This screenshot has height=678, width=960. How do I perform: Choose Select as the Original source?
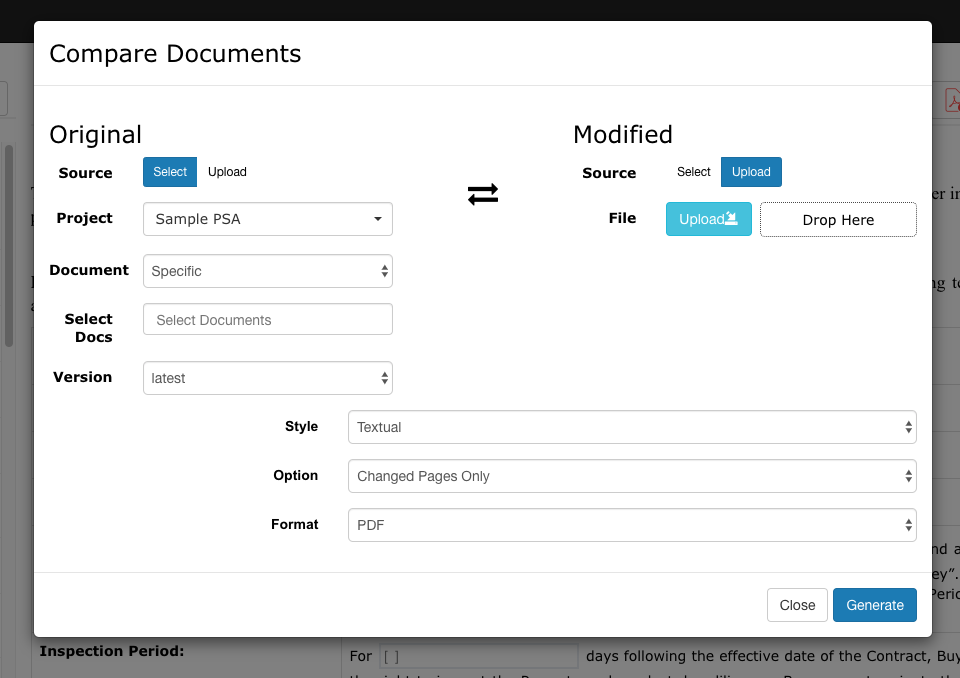[170, 172]
